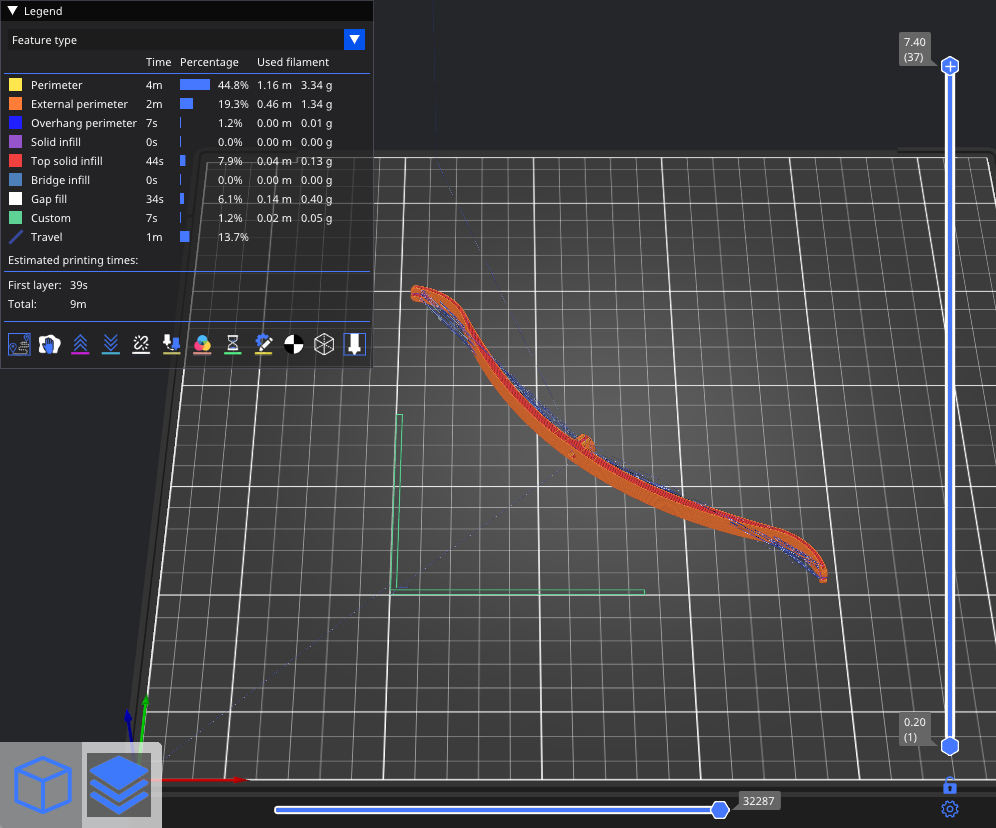Toggle travel moves visibility icon
Viewport: 996px width, 828px height.
[19, 344]
